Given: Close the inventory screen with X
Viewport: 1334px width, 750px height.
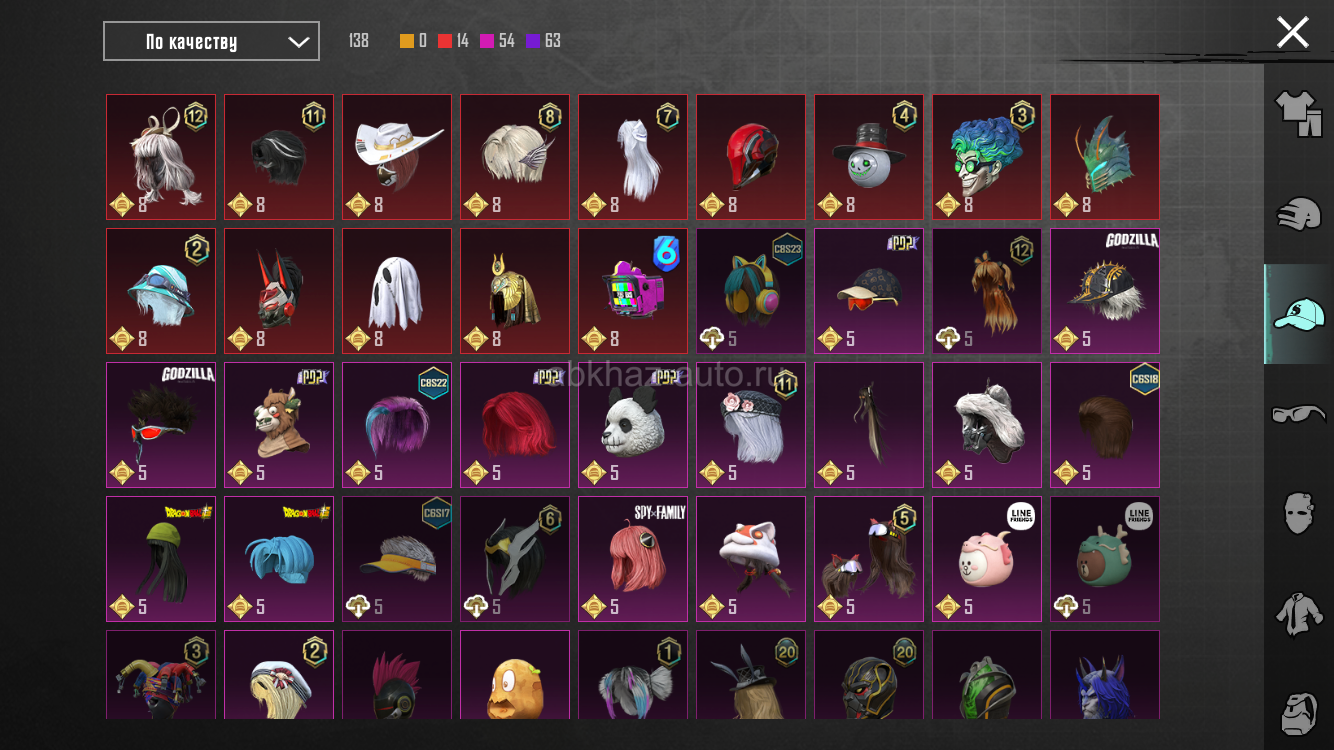Looking at the screenshot, I should tap(1292, 32).
